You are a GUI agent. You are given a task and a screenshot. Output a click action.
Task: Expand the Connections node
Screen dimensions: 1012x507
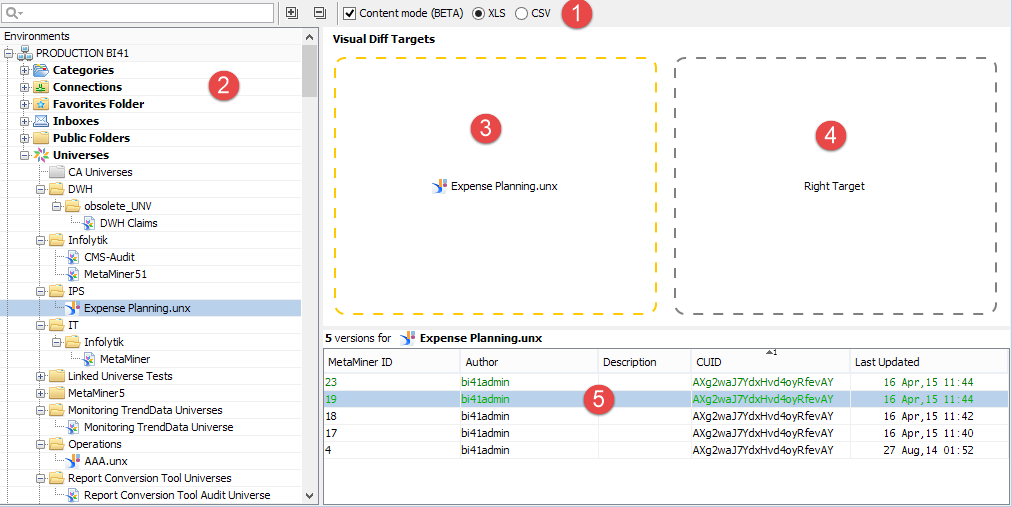(25, 87)
